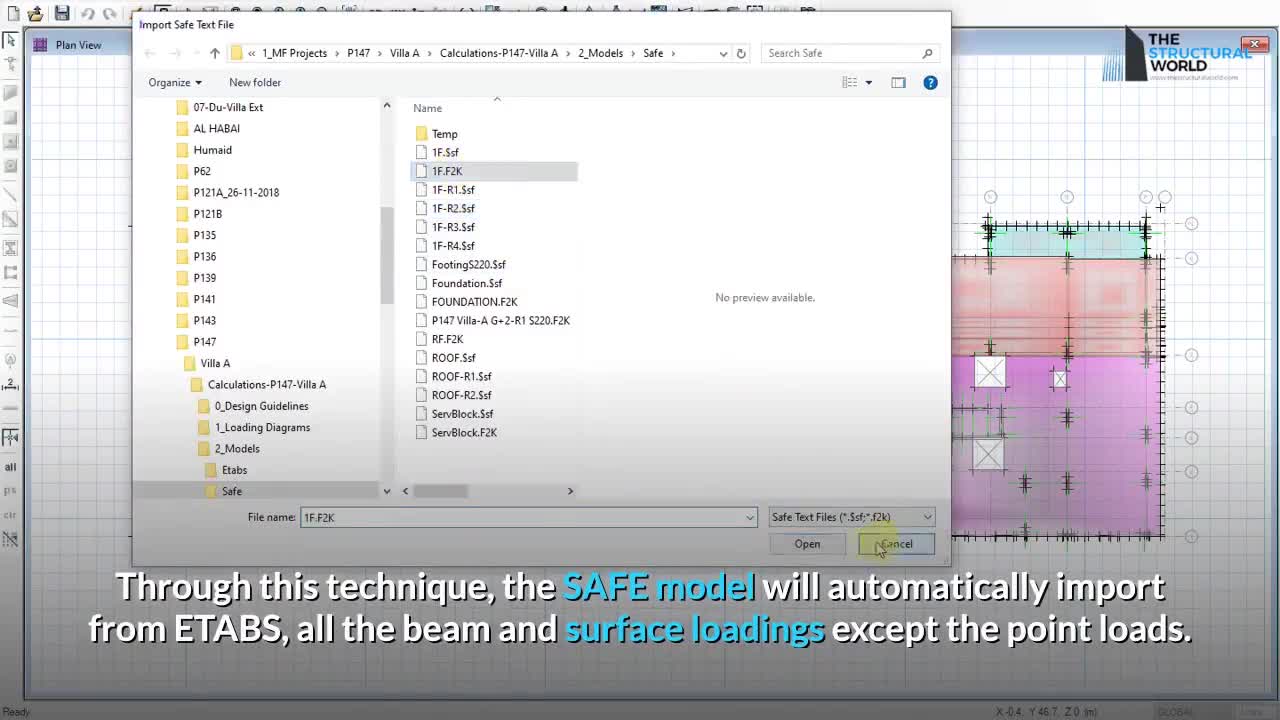Select the file FOUNDATION.F2K
This screenshot has height=720, width=1280.
click(474, 302)
